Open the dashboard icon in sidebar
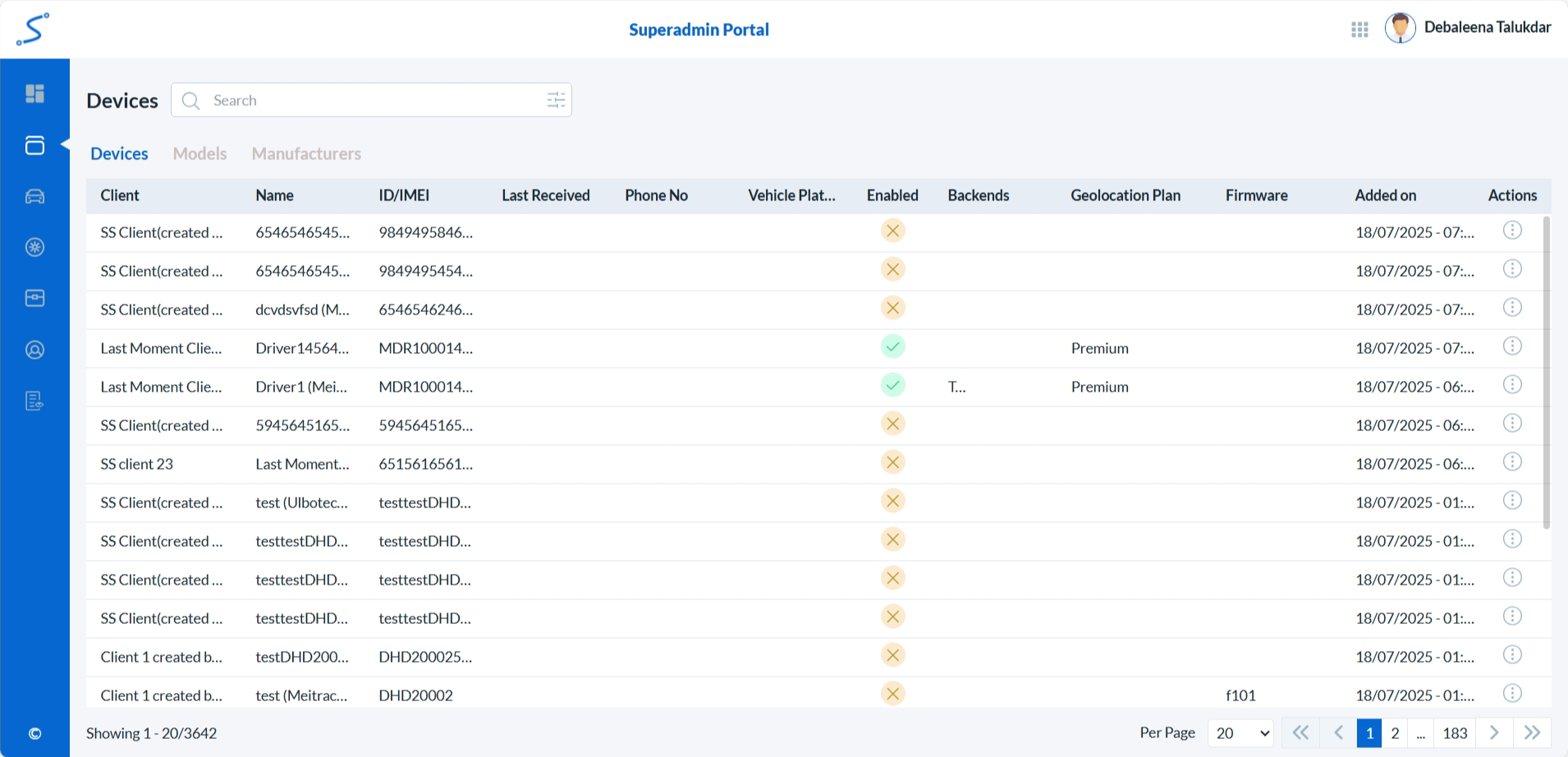 (x=34, y=94)
